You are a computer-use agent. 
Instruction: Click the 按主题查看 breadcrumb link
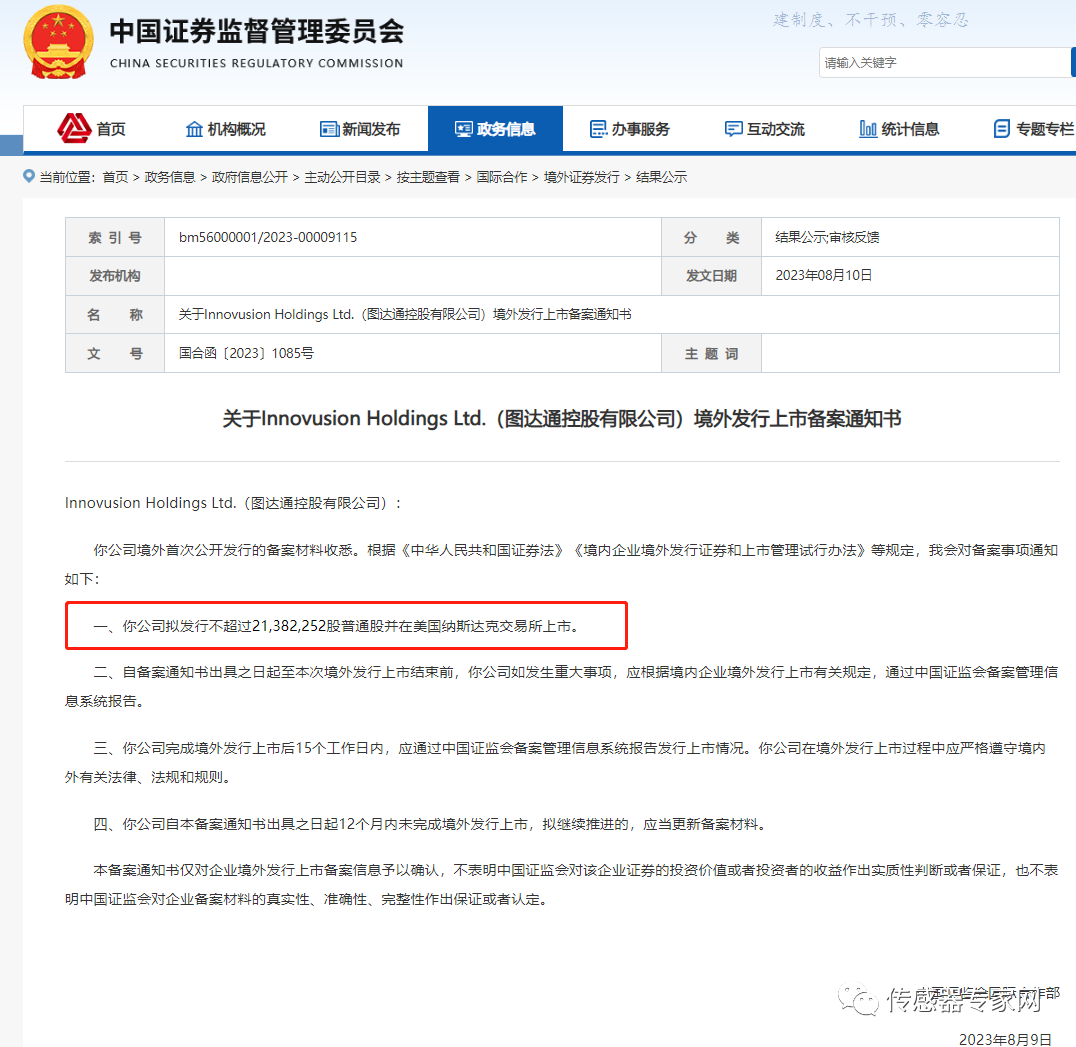428,177
